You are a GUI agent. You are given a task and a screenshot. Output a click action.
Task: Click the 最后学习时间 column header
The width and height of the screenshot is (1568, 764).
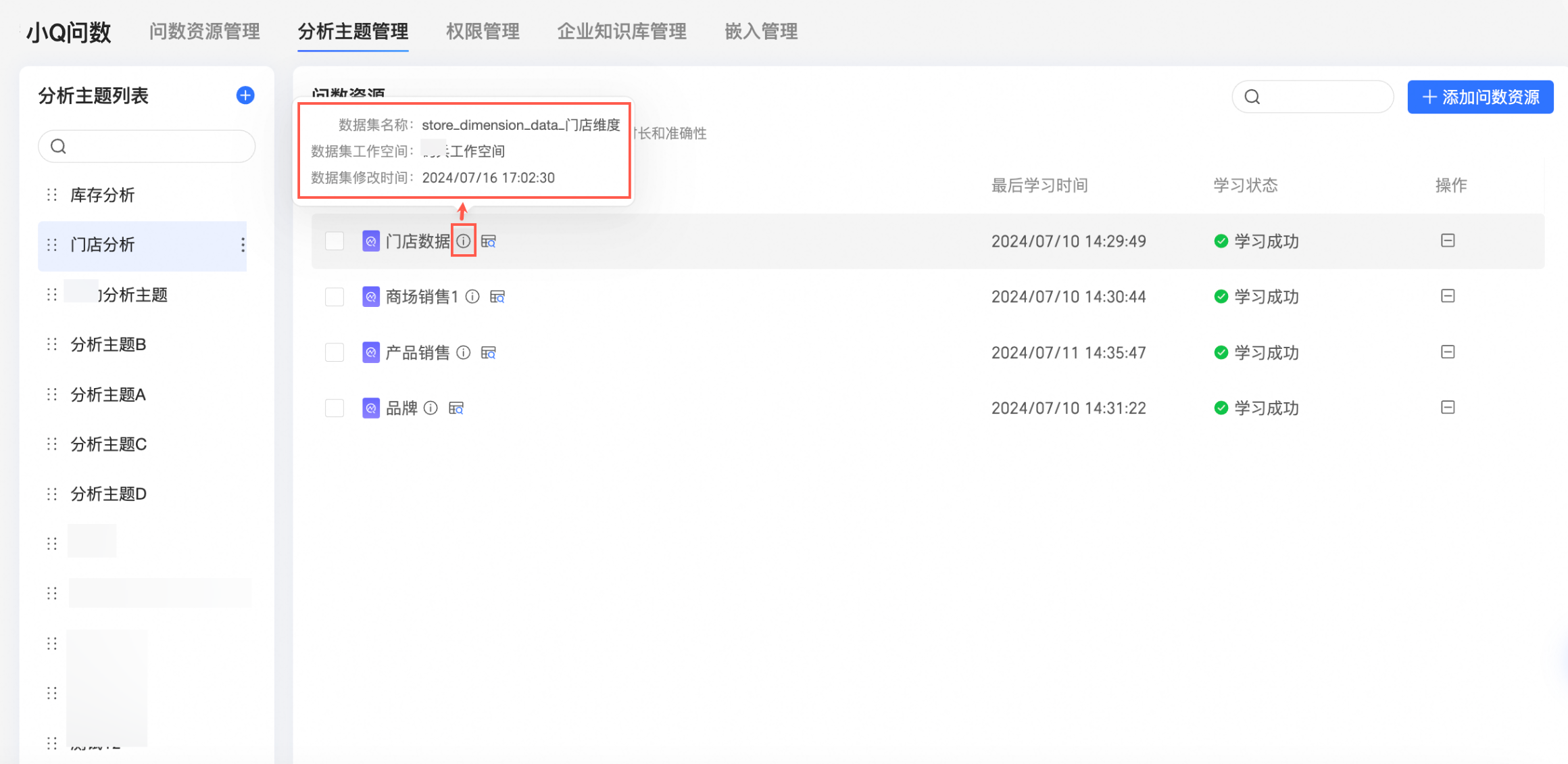pyautogui.click(x=1039, y=185)
